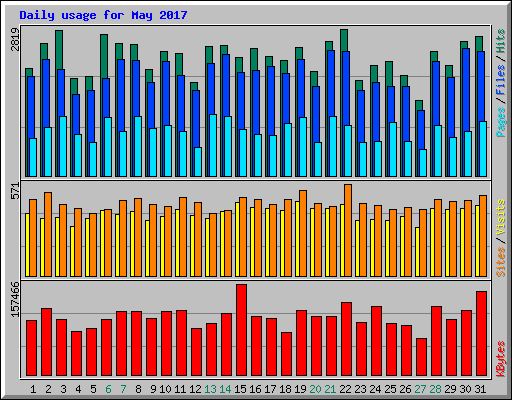Click day 22 on the x-axis
Image resolution: width=512 pixels, height=400 pixels.
[x=345, y=389]
